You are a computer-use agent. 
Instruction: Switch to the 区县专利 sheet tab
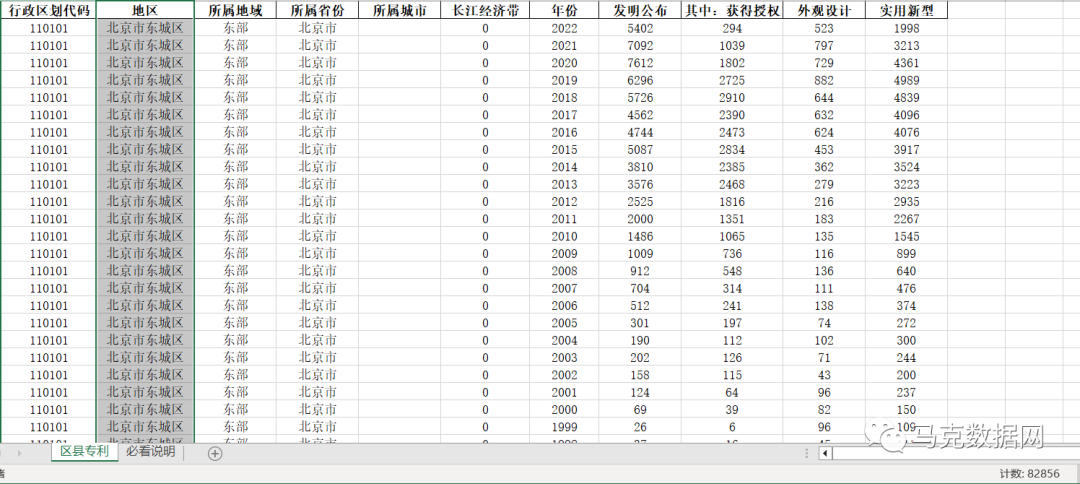[x=85, y=452]
